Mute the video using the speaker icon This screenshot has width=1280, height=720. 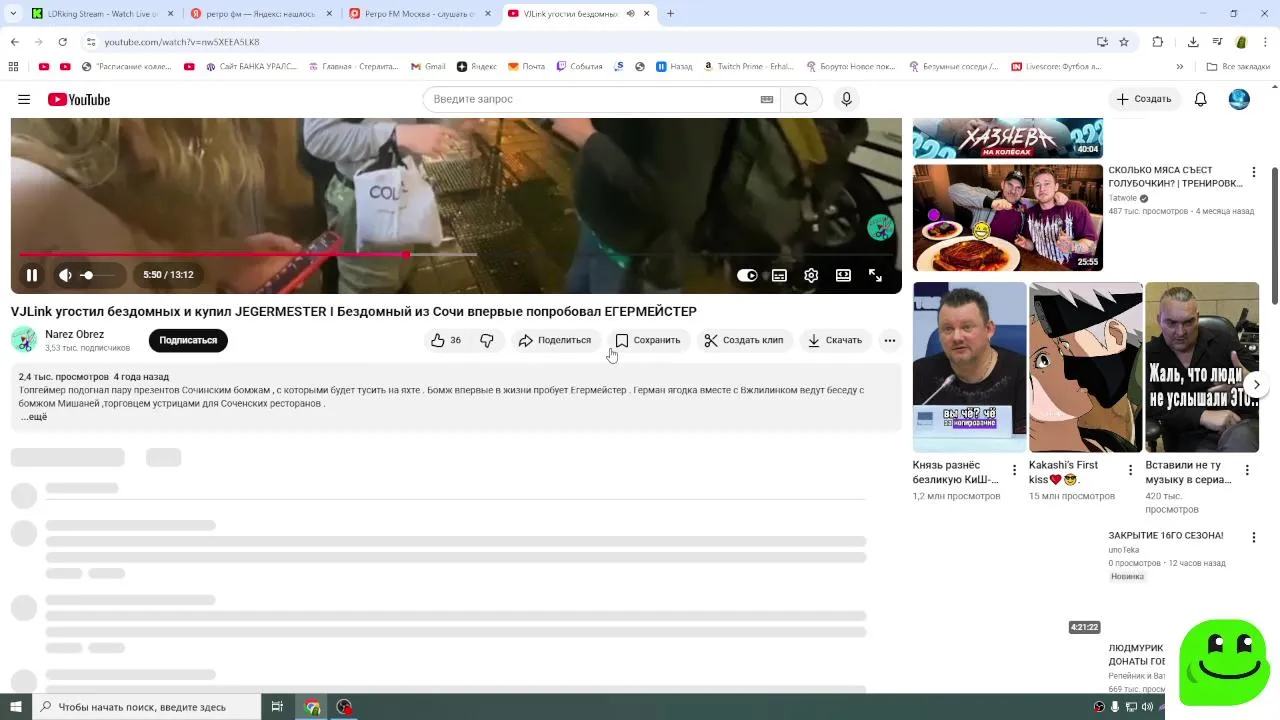(65, 275)
